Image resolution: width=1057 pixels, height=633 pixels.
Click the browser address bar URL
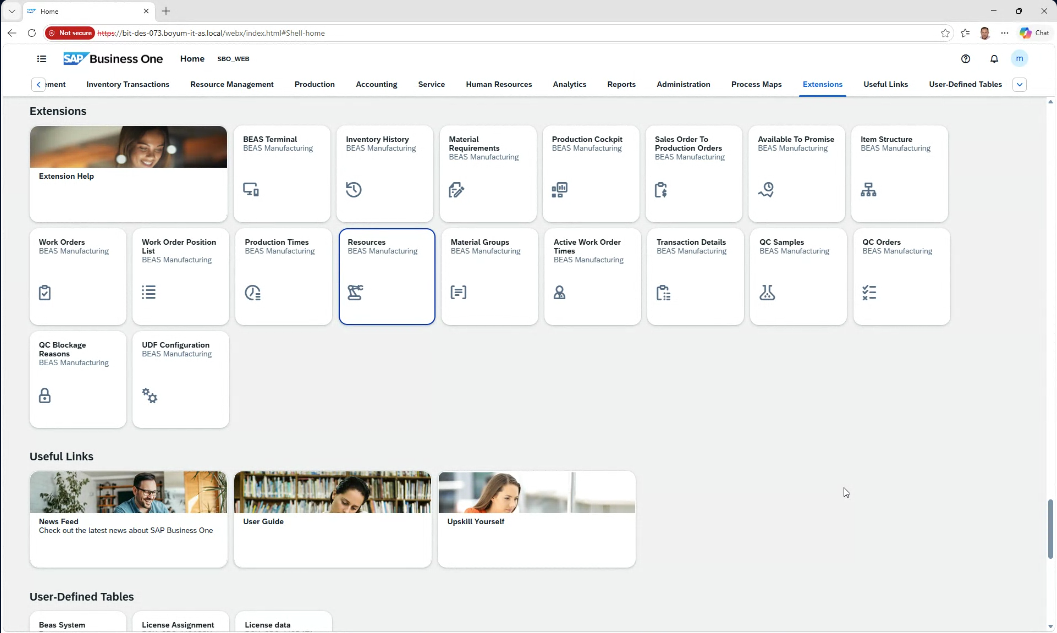point(211,33)
